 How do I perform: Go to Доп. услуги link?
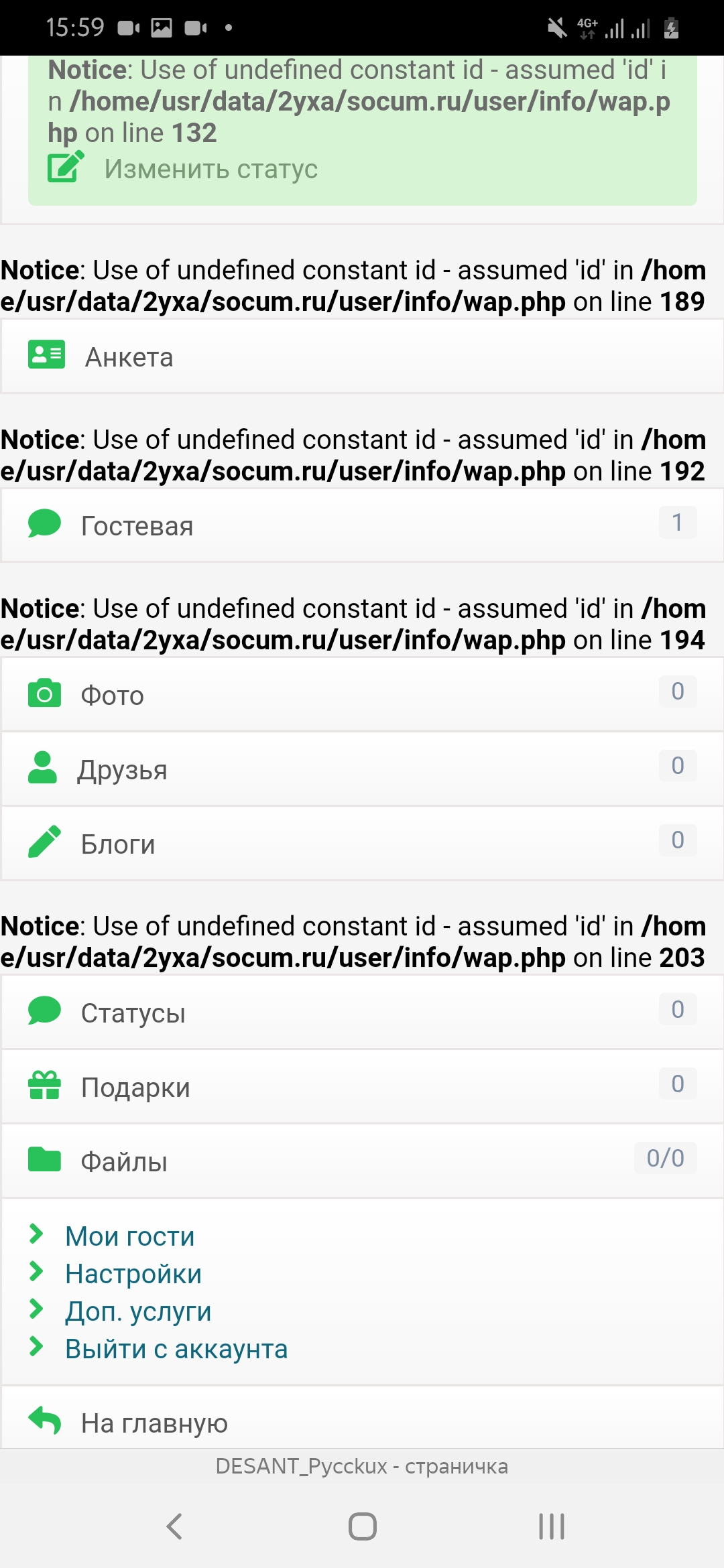pos(137,1311)
